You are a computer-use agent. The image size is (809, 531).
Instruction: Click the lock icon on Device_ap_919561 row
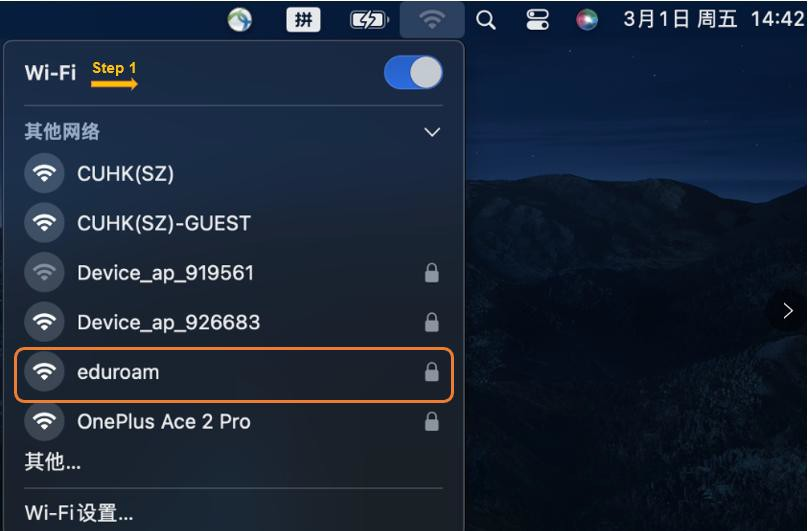click(432, 273)
